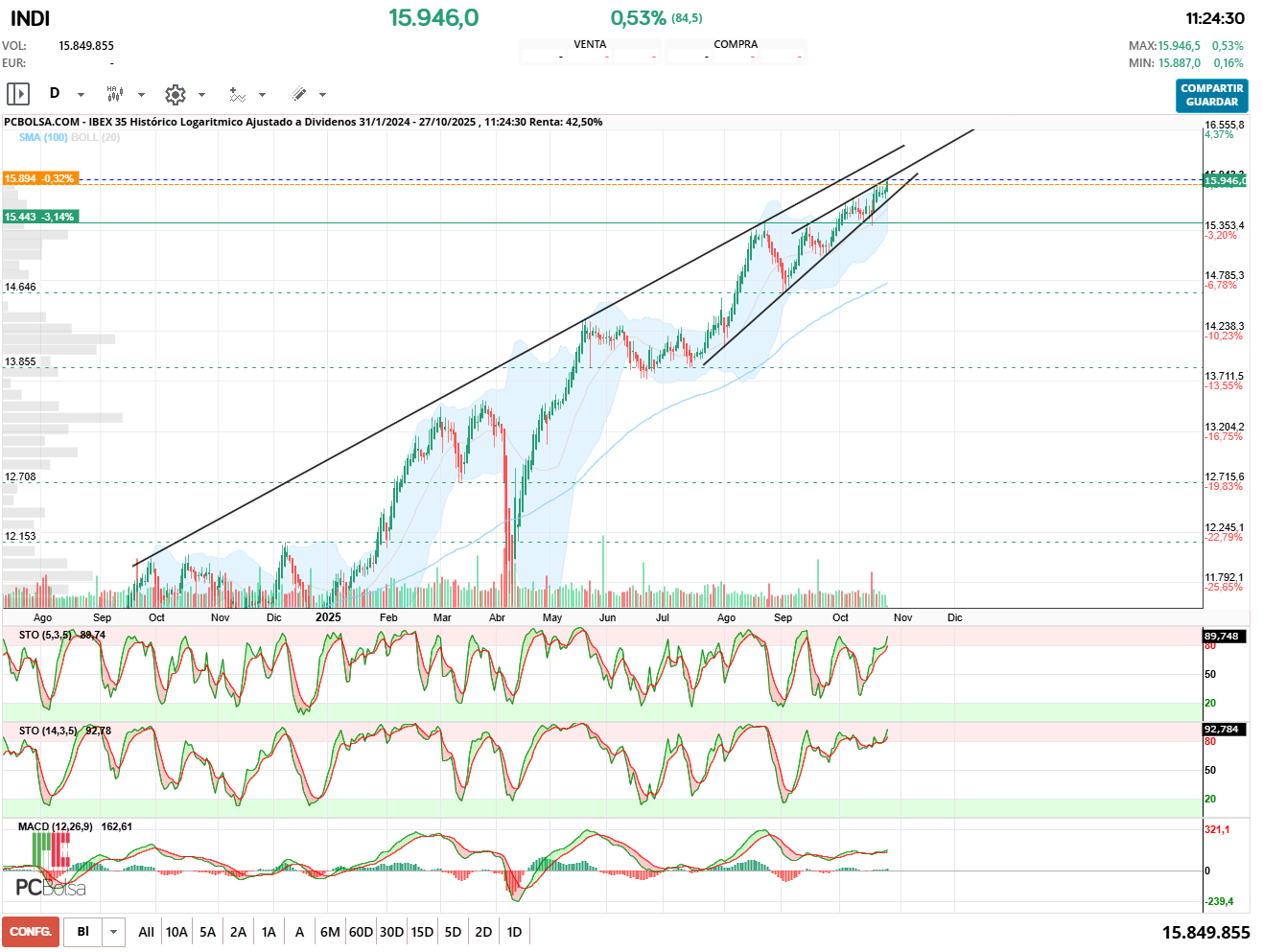Click the green 15.443 price level label
This screenshot has height=952, width=1263.
(39, 217)
